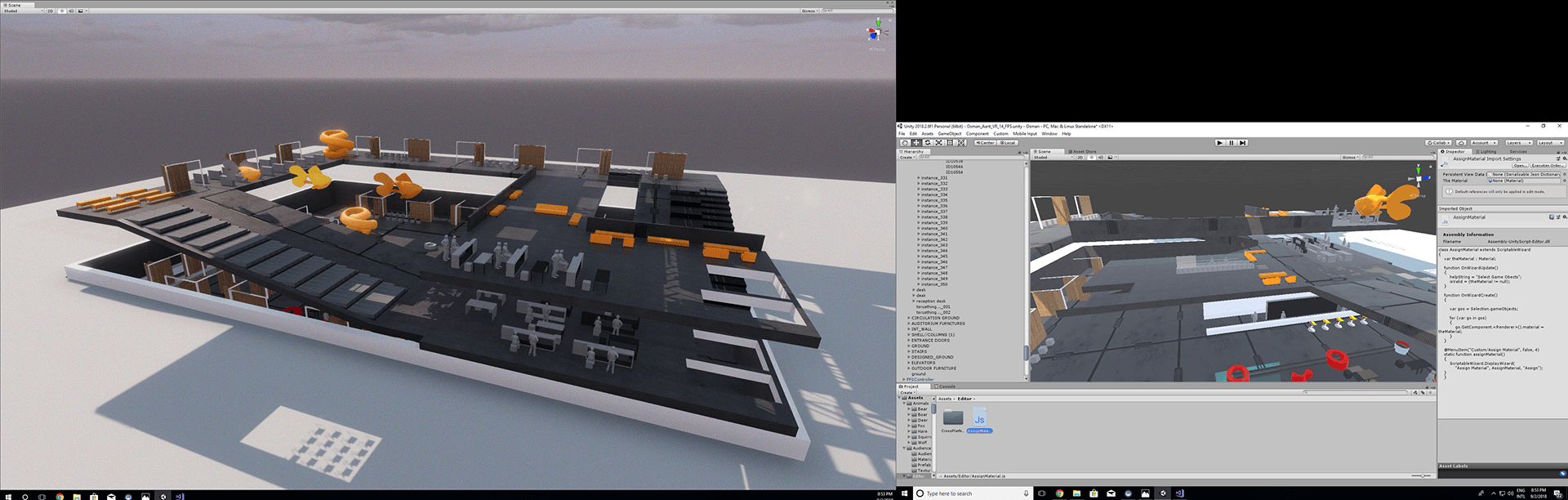Open the Layout dropdown
Image resolution: width=1568 pixels, height=500 pixels.
coord(1548,143)
